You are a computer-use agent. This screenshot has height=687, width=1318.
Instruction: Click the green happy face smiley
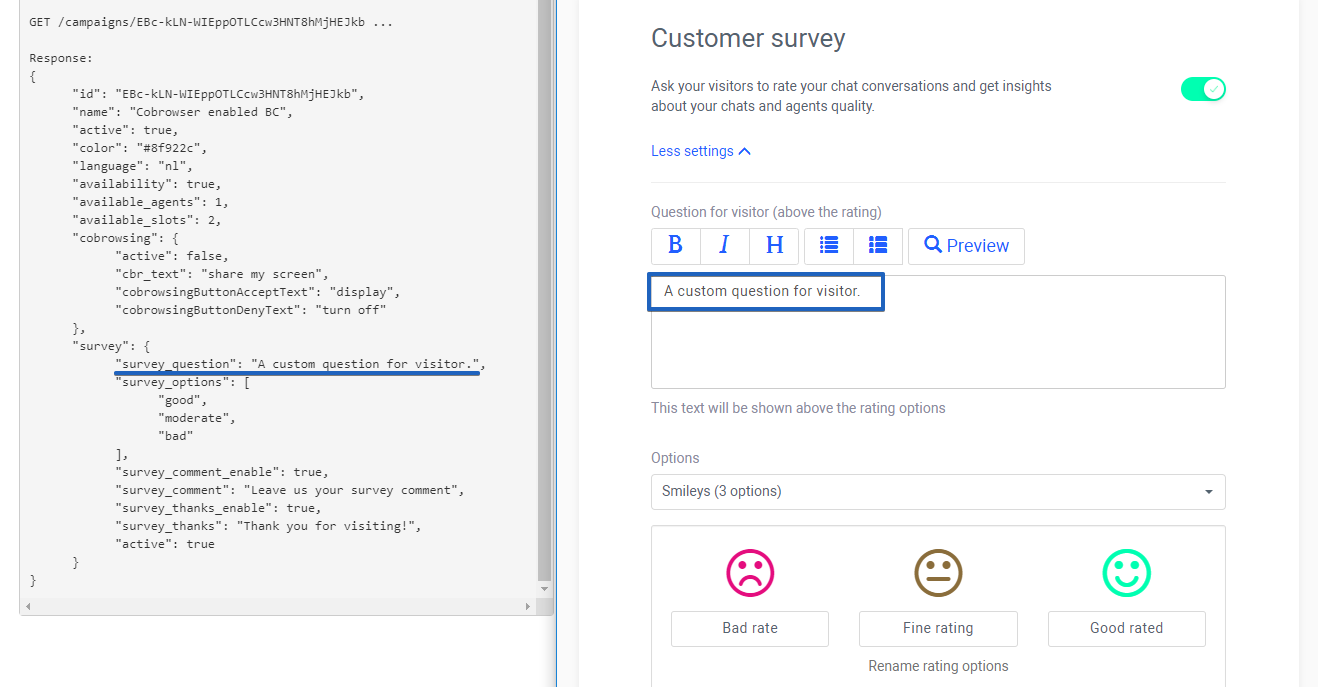[x=1127, y=573]
